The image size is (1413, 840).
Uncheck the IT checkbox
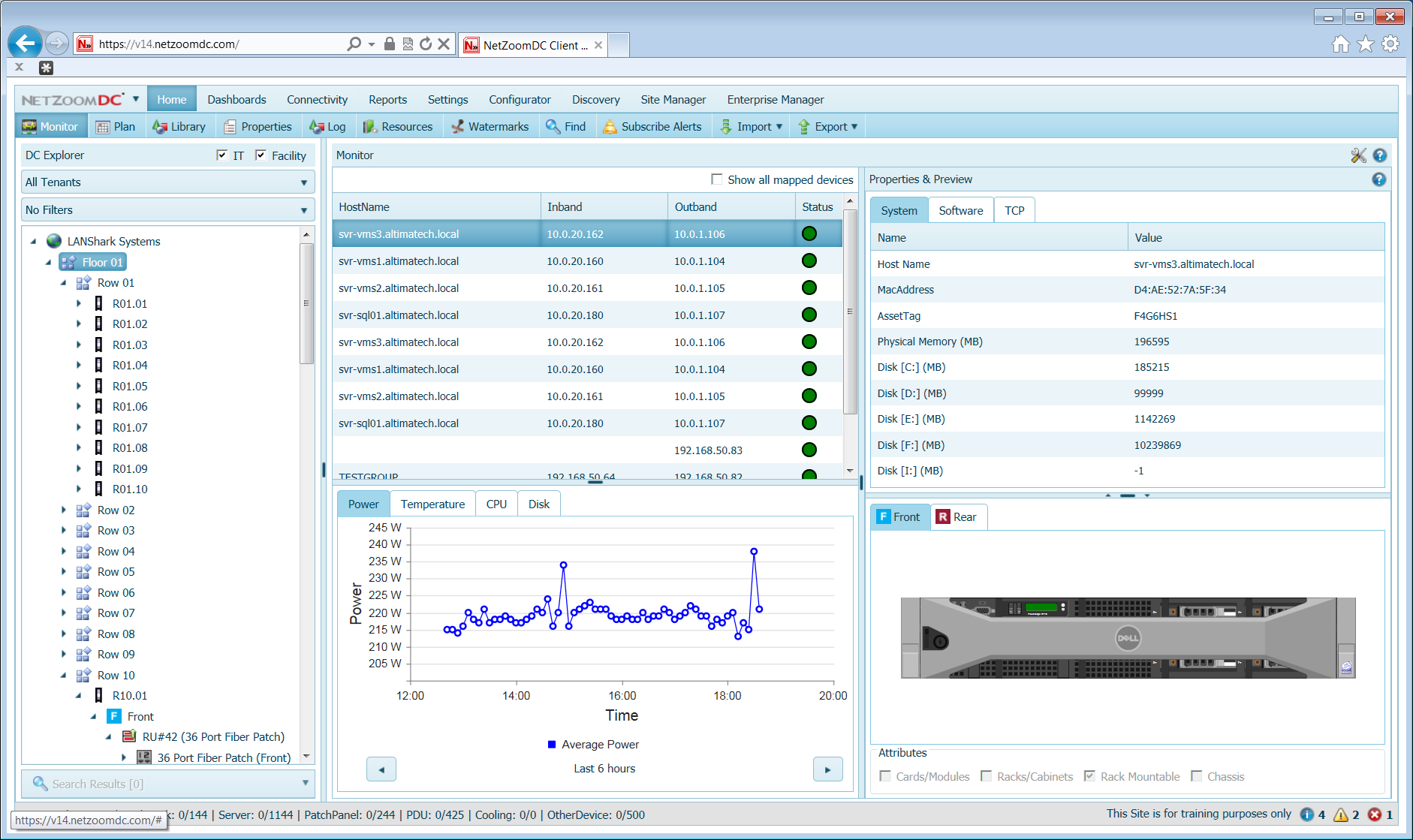click(222, 155)
